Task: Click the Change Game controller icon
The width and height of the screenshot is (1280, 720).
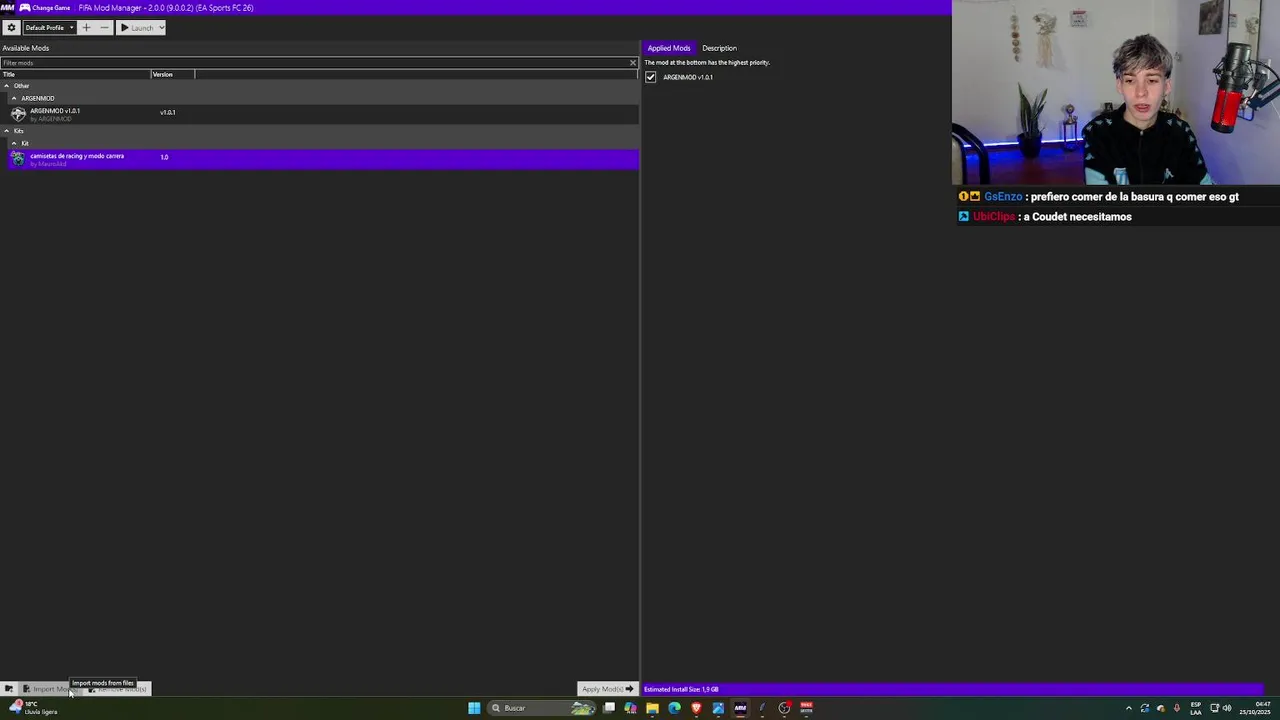Action: tap(24, 8)
